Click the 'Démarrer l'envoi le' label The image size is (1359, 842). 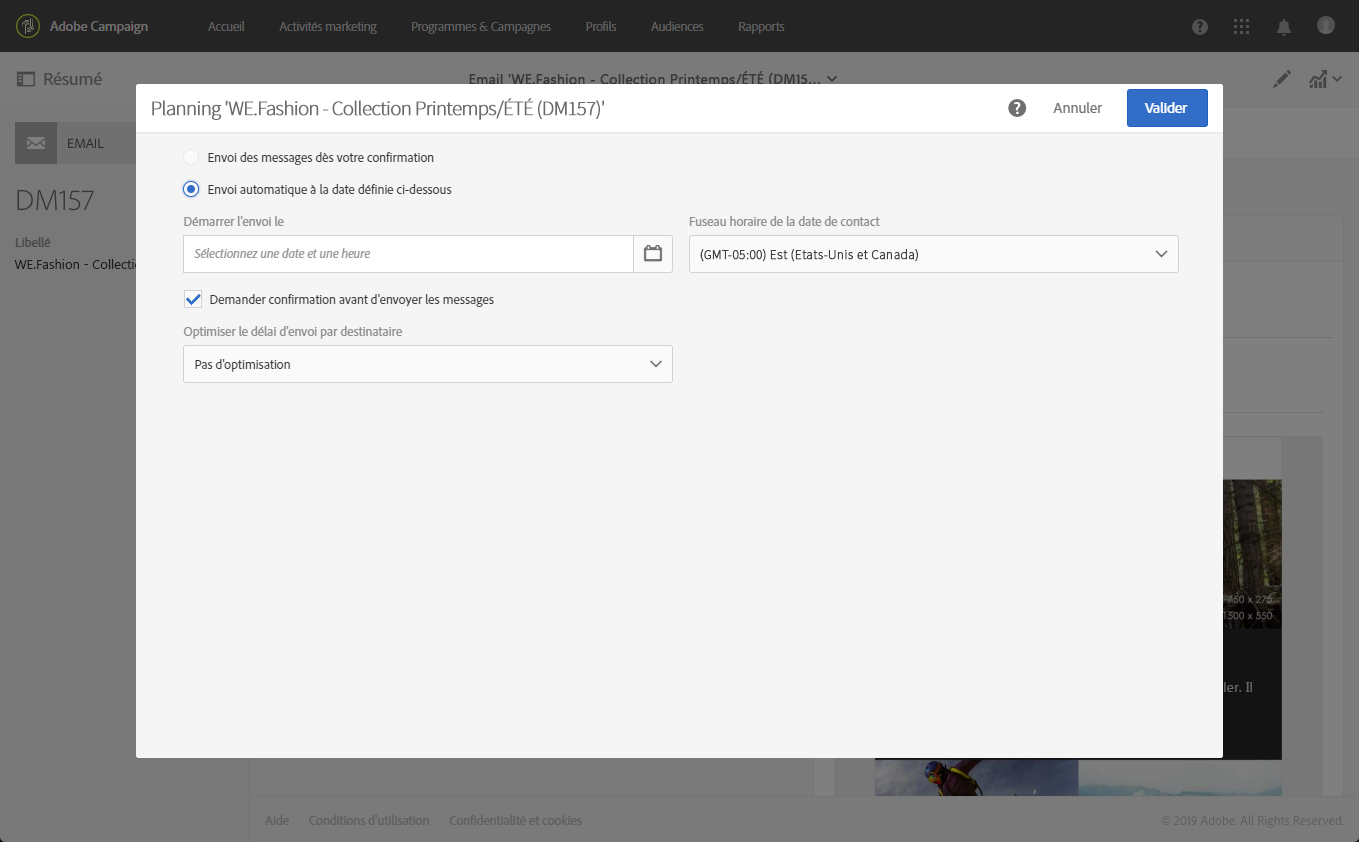(234, 221)
